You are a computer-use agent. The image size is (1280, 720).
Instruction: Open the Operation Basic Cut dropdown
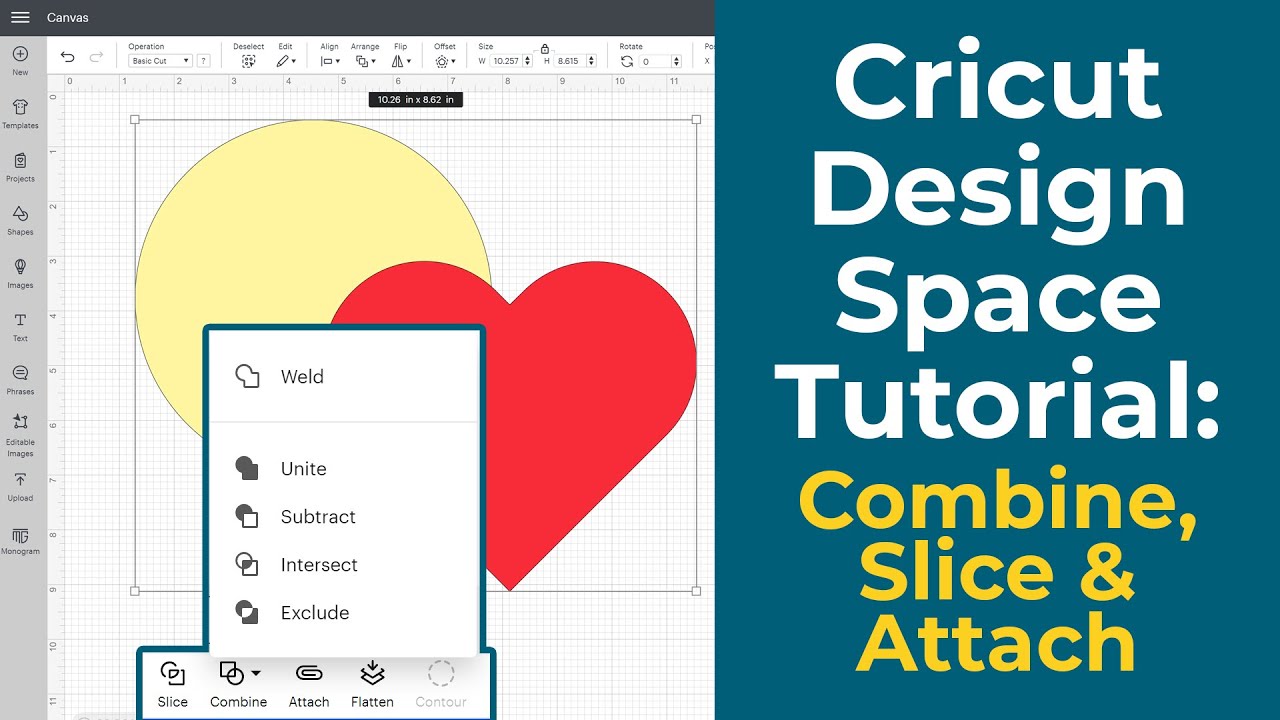point(160,61)
